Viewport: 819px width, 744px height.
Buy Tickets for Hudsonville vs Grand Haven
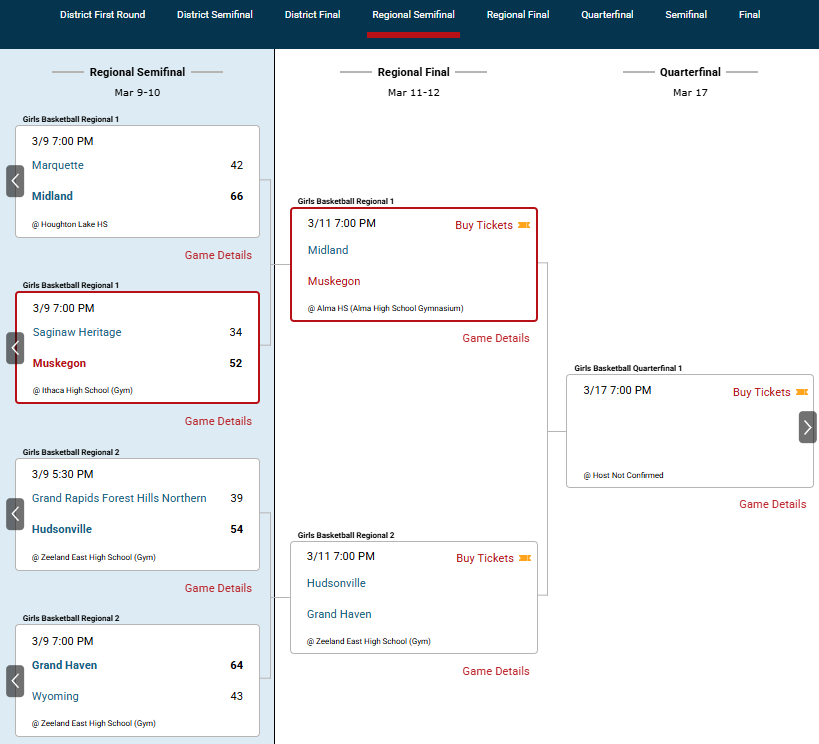click(x=485, y=558)
